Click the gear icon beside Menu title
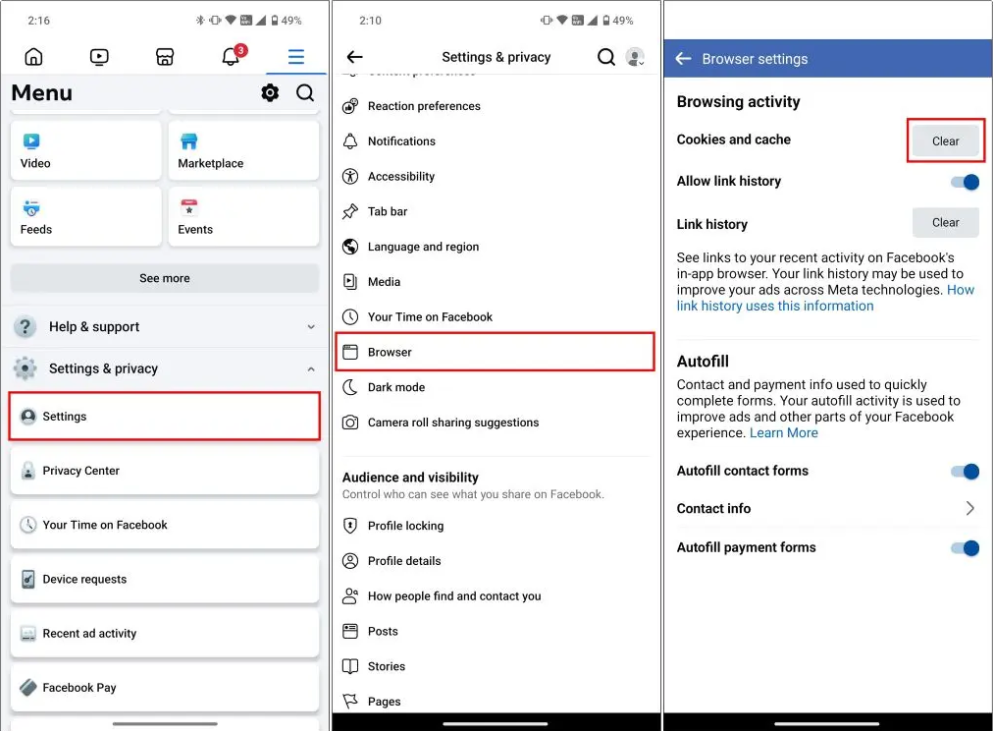Image resolution: width=993 pixels, height=731 pixels. [270, 93]
